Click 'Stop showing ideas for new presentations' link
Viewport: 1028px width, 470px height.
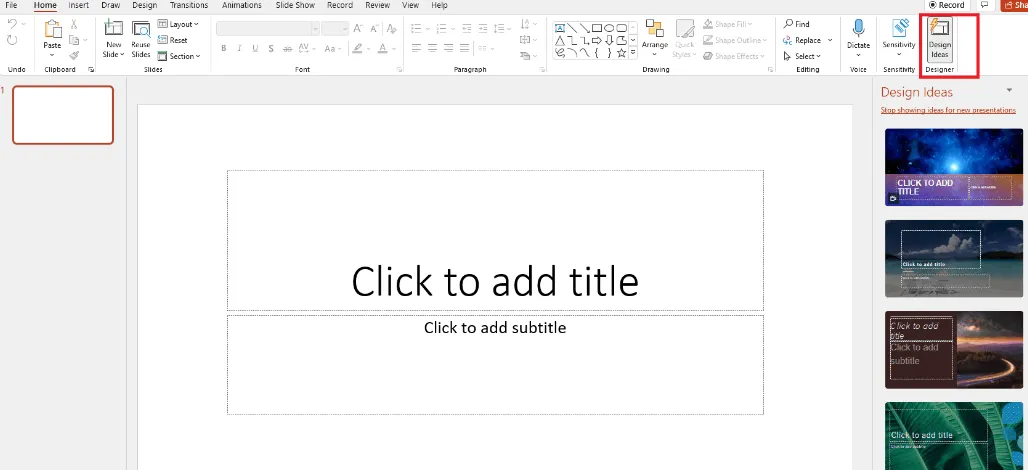click(x=947, y=110)
